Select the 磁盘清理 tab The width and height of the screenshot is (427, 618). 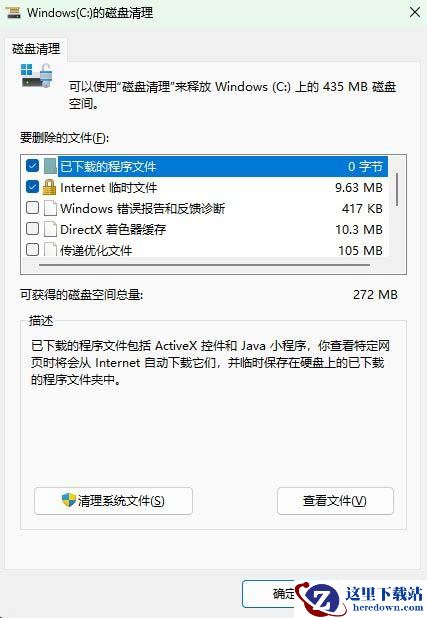click(x=36, y=49)
